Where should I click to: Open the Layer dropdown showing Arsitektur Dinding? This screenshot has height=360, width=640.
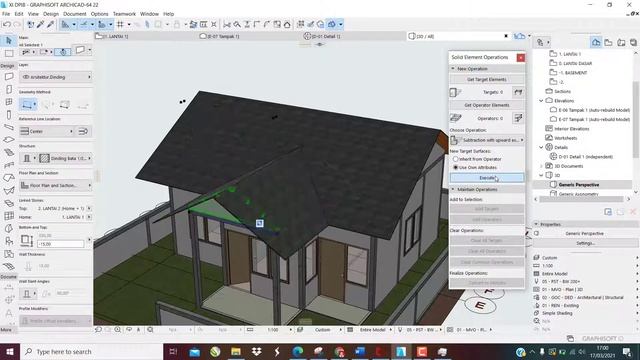tap(56, 77)
